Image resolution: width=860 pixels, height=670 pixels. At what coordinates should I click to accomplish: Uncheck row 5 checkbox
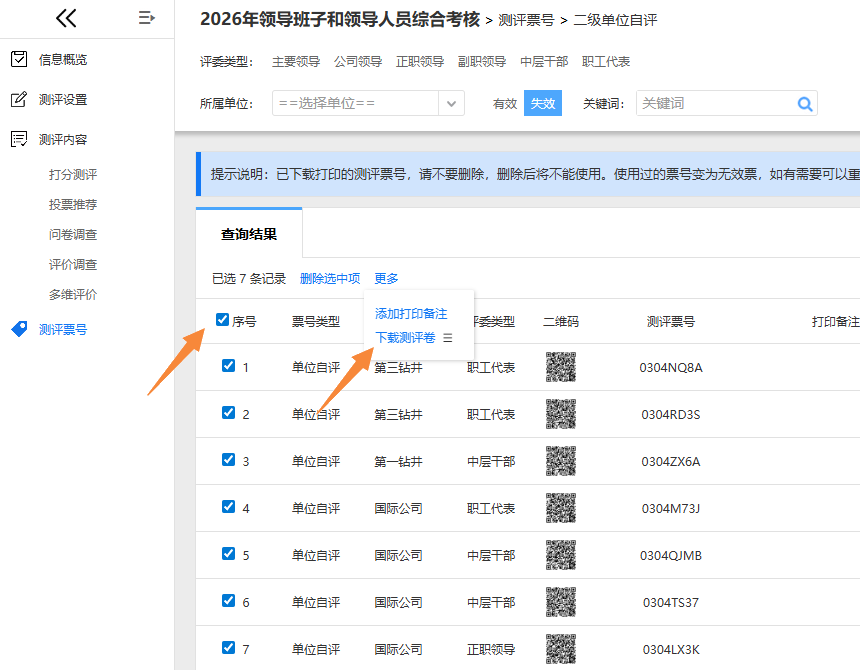click(228, 554)
